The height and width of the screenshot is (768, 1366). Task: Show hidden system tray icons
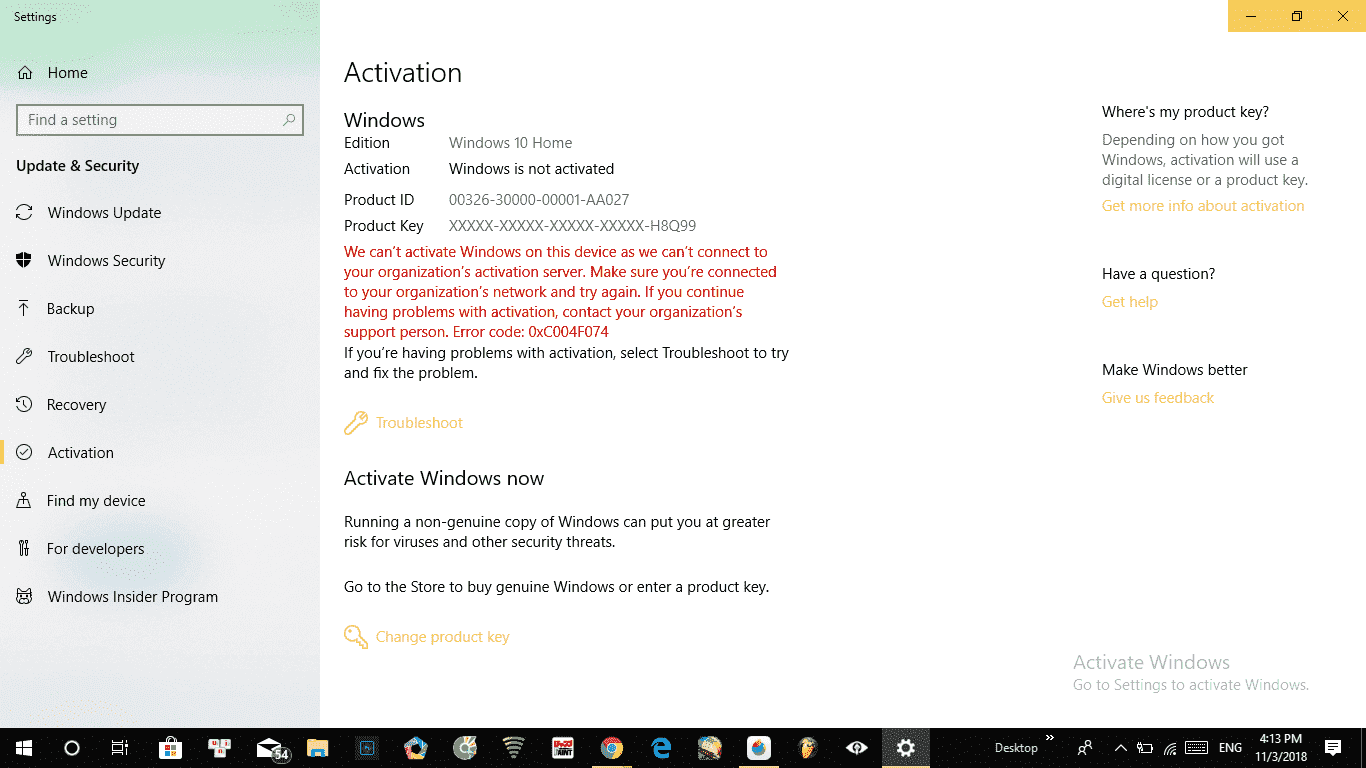point(1121,748)
